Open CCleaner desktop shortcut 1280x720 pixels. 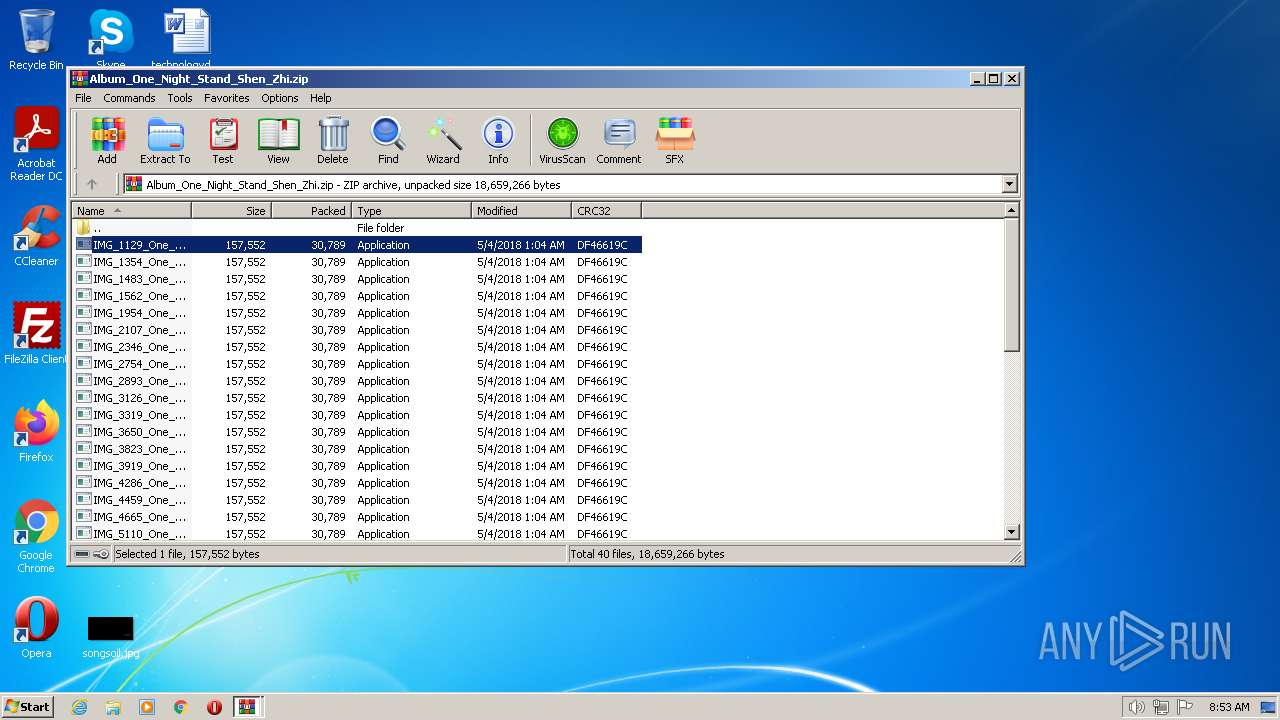(36, 236)
